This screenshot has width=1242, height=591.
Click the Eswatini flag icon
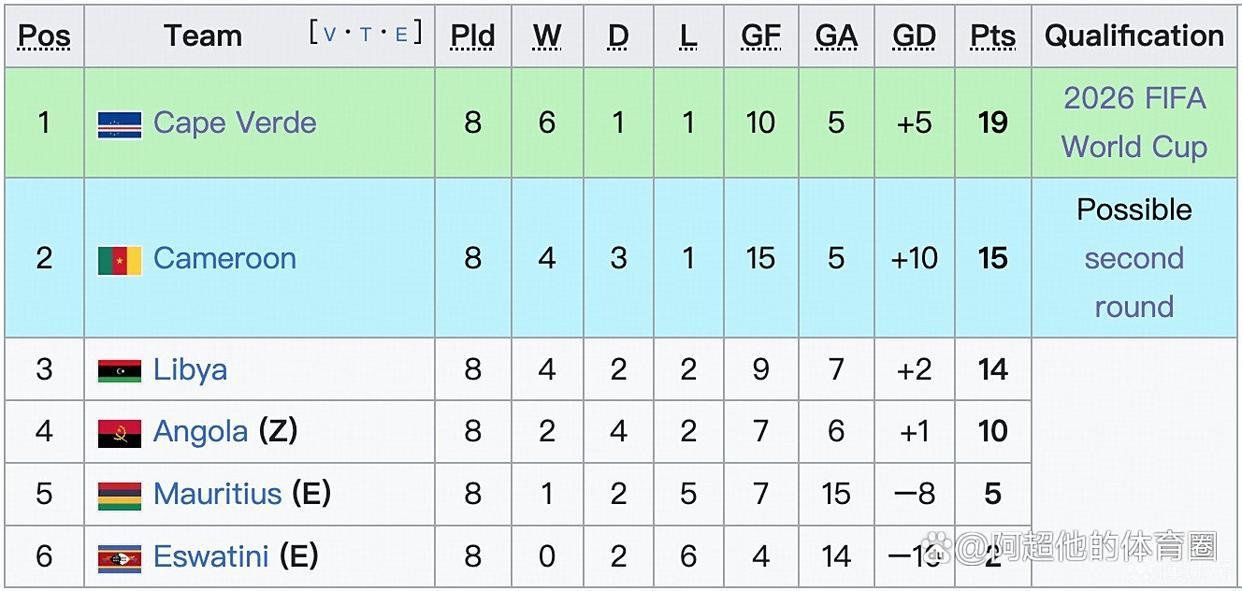click(119, 557)
